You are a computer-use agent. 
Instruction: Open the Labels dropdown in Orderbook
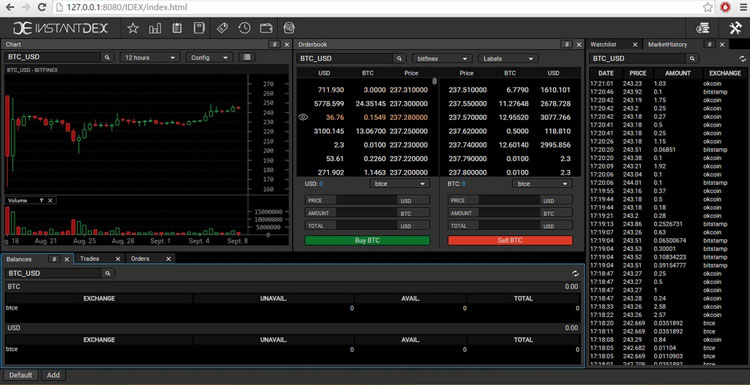pos(508,59)
